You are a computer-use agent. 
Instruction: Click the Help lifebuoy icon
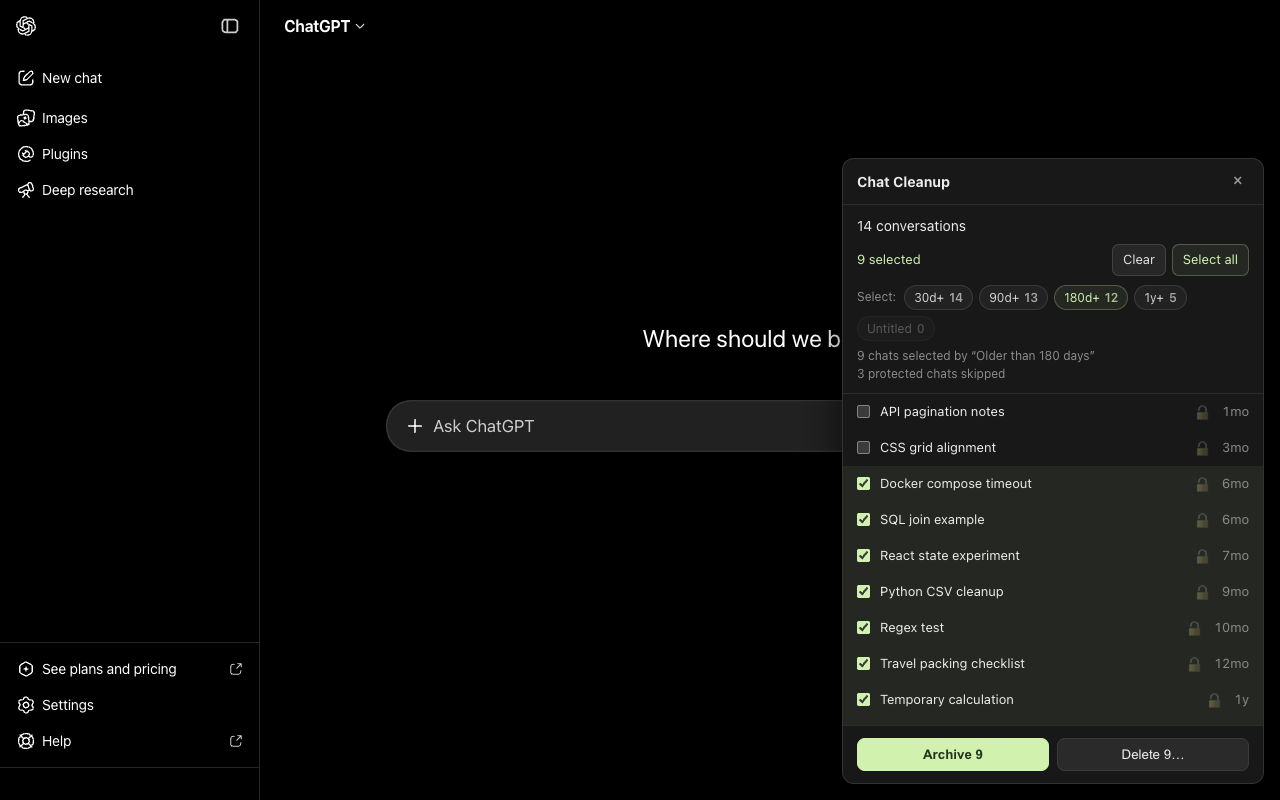click(26, 741)
